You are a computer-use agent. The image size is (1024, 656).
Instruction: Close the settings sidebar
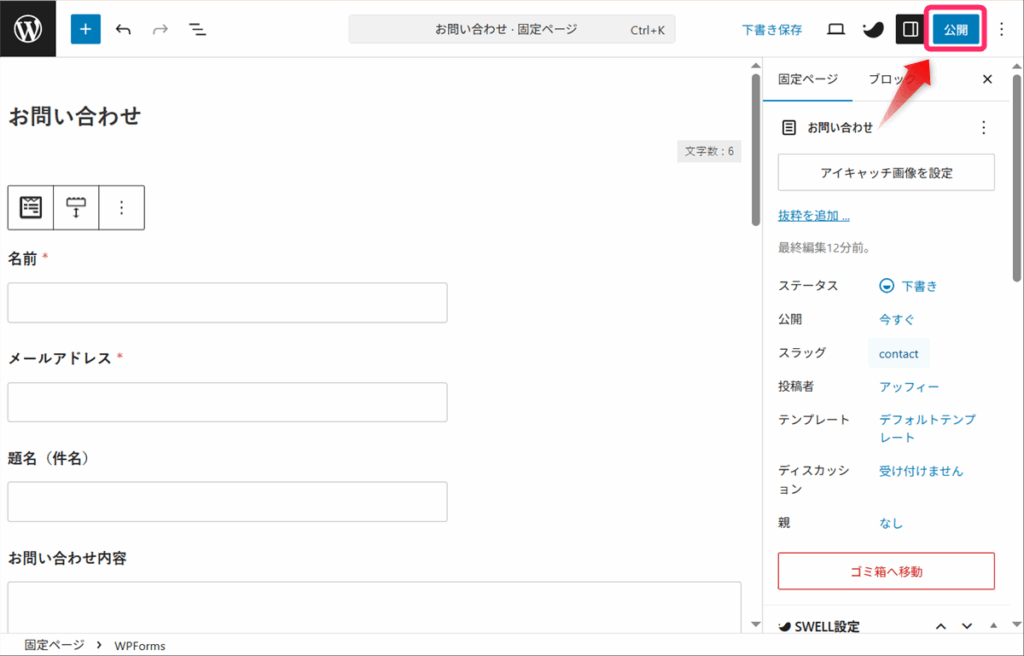(x=987, y=79)
